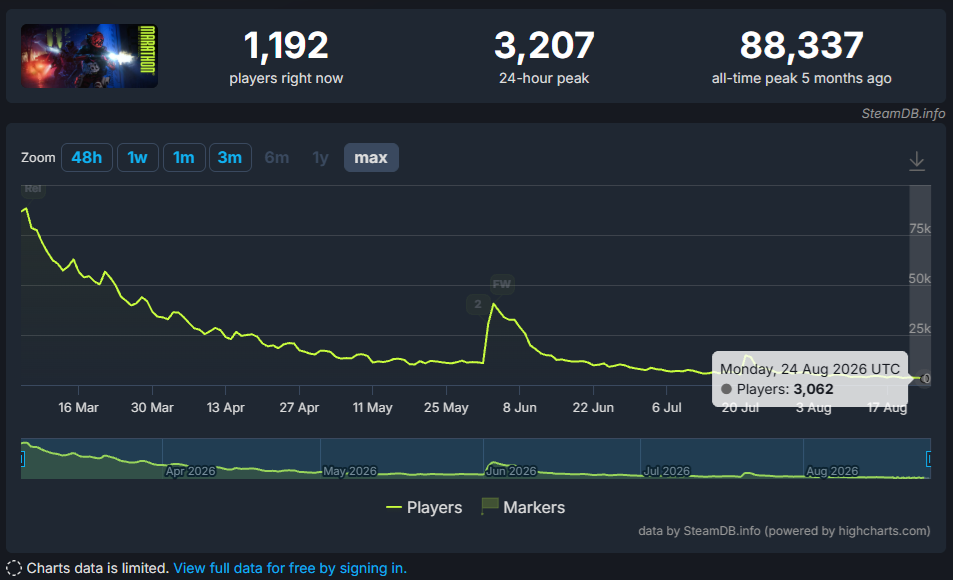The image size is (953, 580).
Task: Click the '27 Apr' axis label
Action: [x=299, y=407]
